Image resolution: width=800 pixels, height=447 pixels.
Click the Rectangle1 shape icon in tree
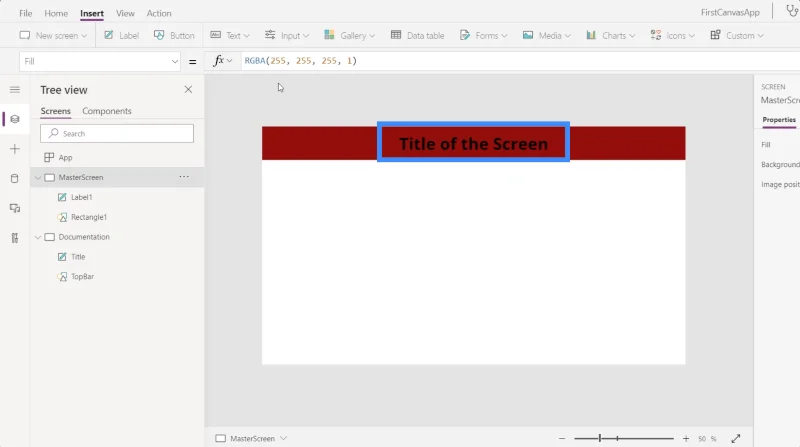(62, 217)
